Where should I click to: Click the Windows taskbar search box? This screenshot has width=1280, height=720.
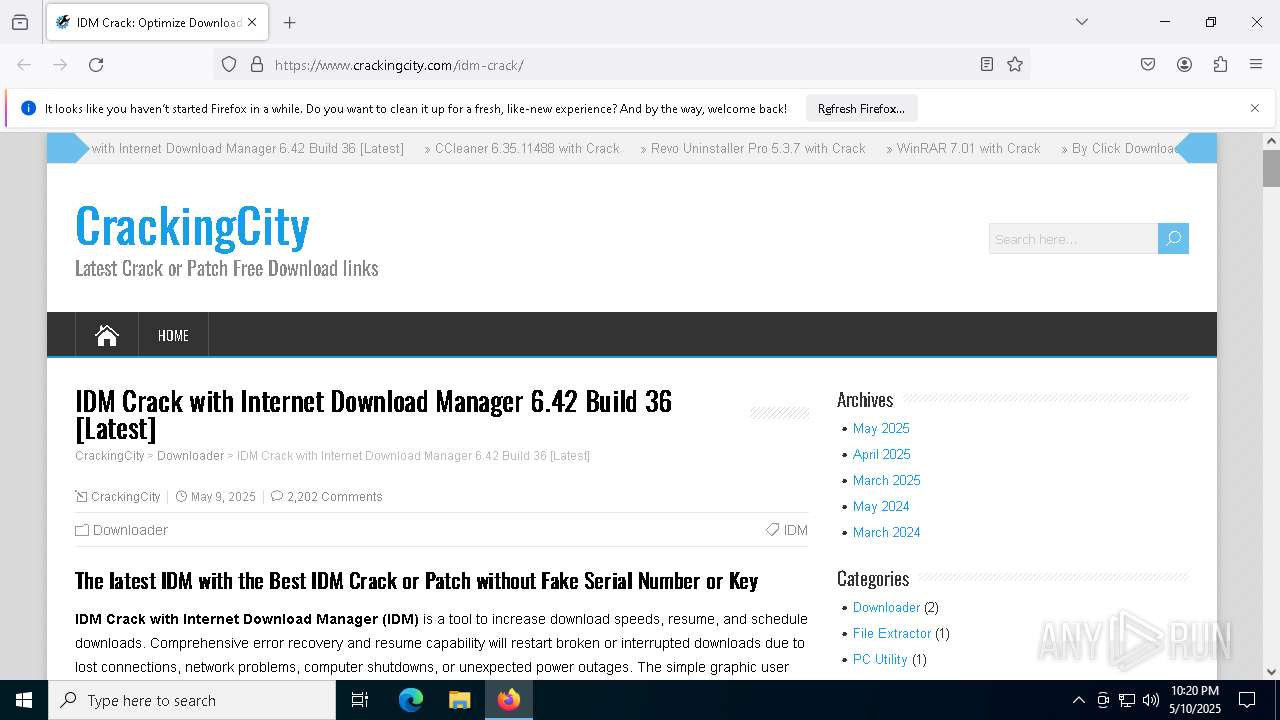point(192,700)
